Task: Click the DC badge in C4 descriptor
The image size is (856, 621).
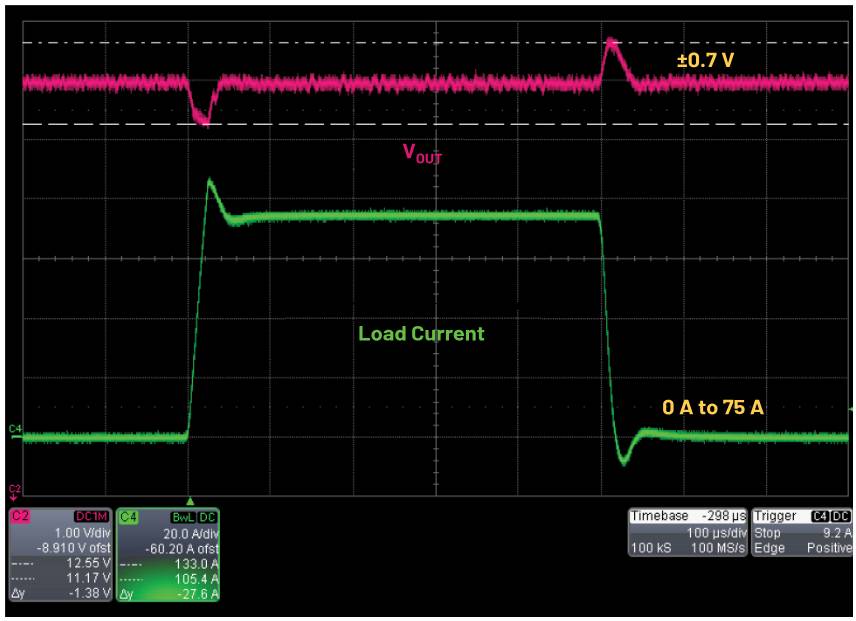Action: point(207,517)
